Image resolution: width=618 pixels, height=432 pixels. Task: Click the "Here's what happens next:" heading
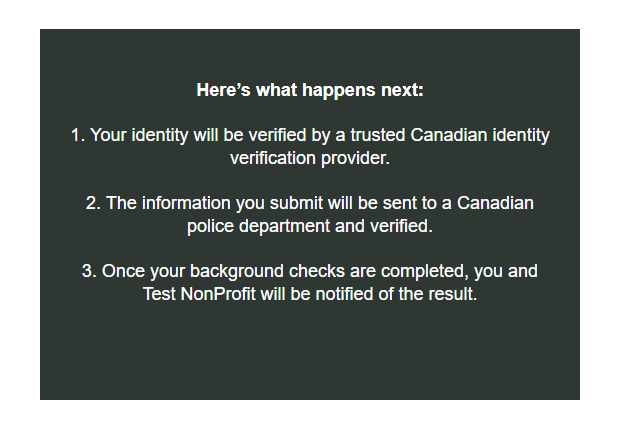(x=310, y=90)
